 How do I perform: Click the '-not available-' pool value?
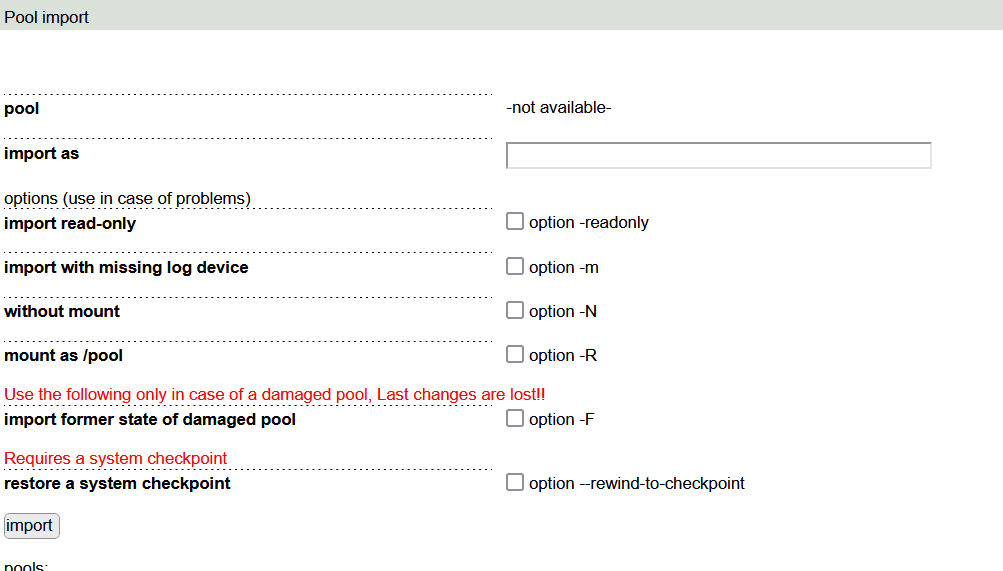pos(559,108)
